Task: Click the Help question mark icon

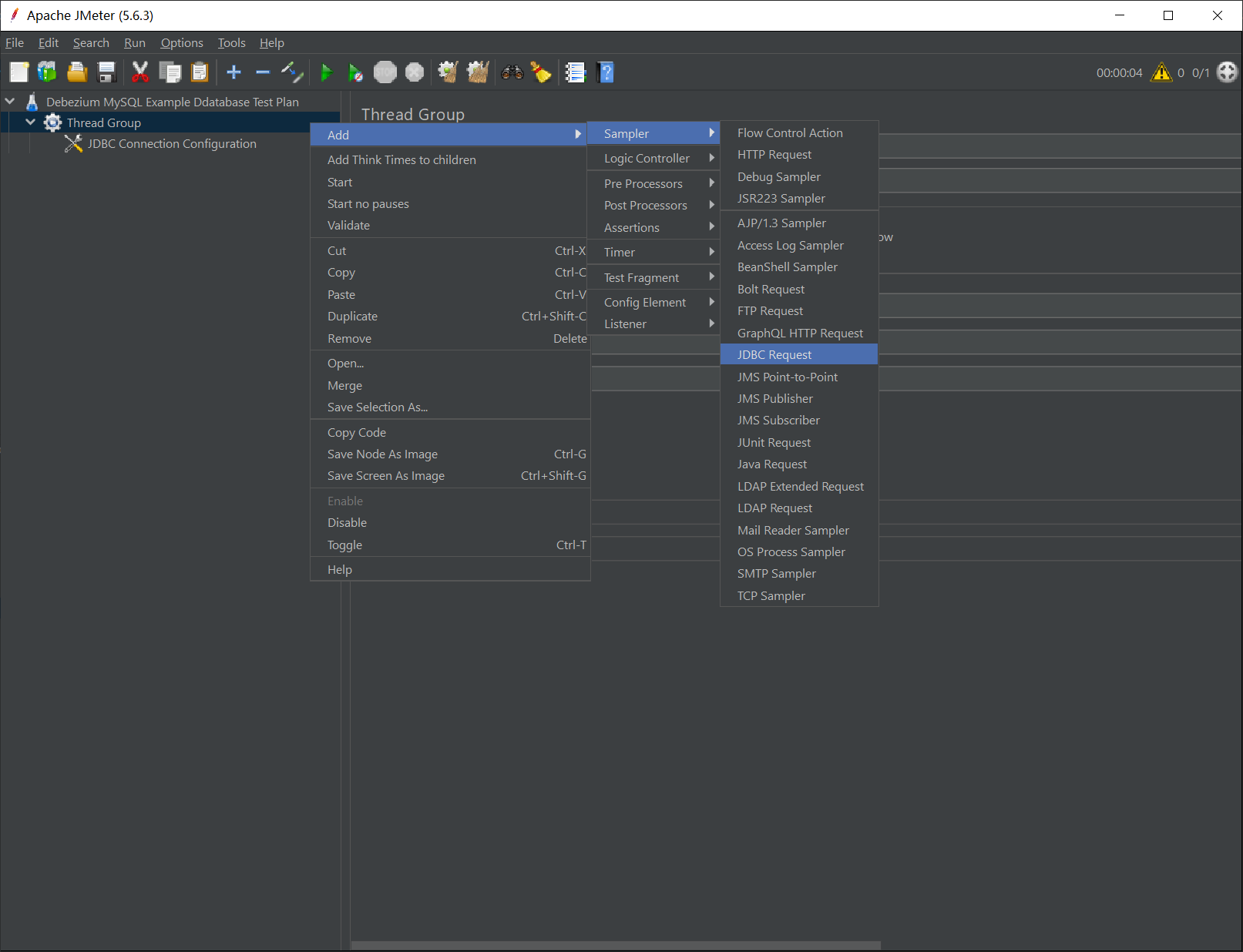Action: tap(605, 72)
